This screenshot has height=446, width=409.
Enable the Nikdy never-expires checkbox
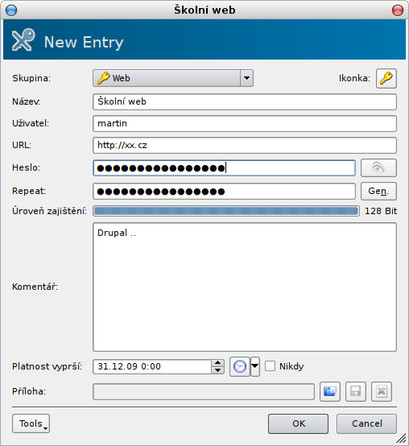tap(270, 366)
